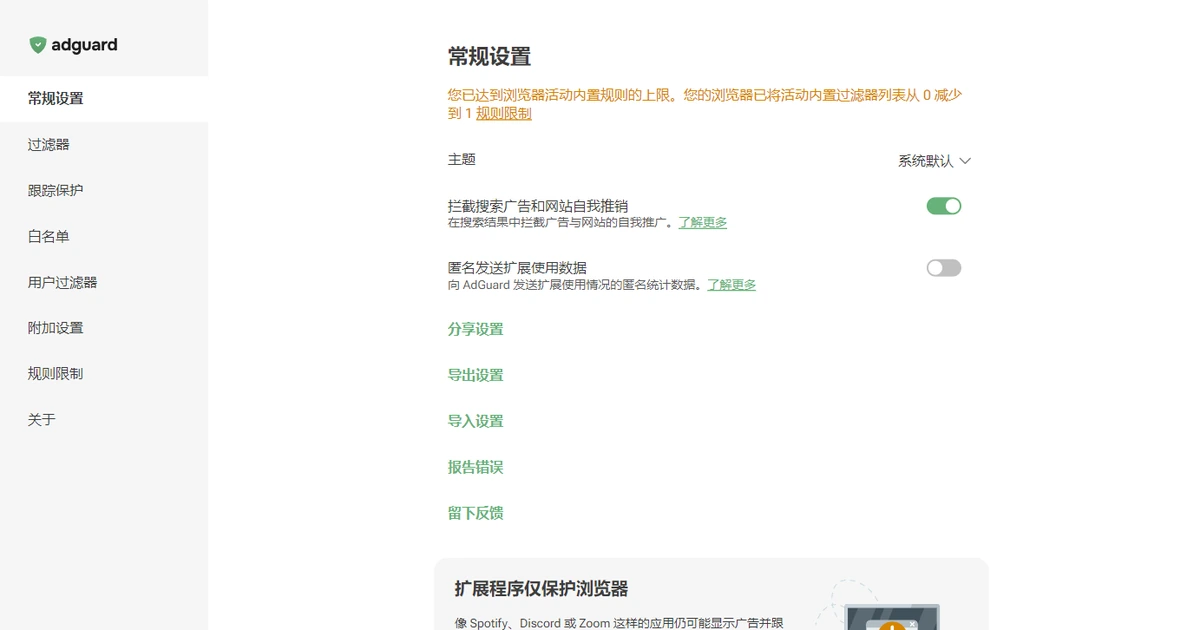Click the 报告错误 link

pos(476,468)
